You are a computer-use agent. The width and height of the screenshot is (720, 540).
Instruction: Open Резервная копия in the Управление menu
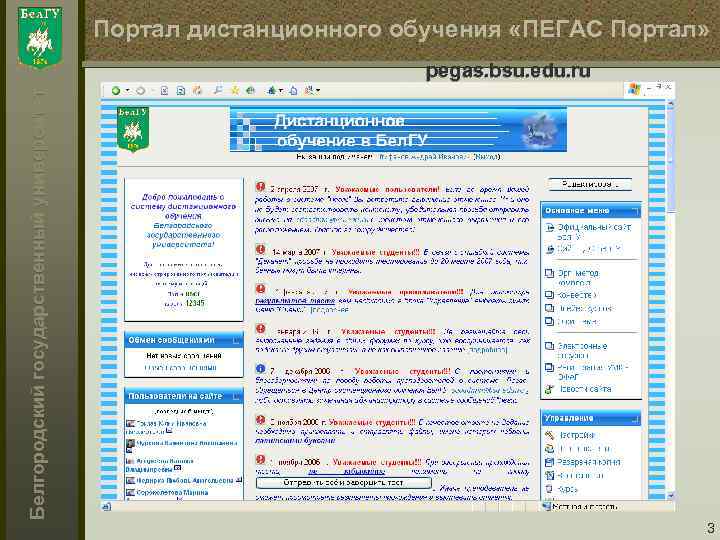pyautogui.click(x=589, y=462)
